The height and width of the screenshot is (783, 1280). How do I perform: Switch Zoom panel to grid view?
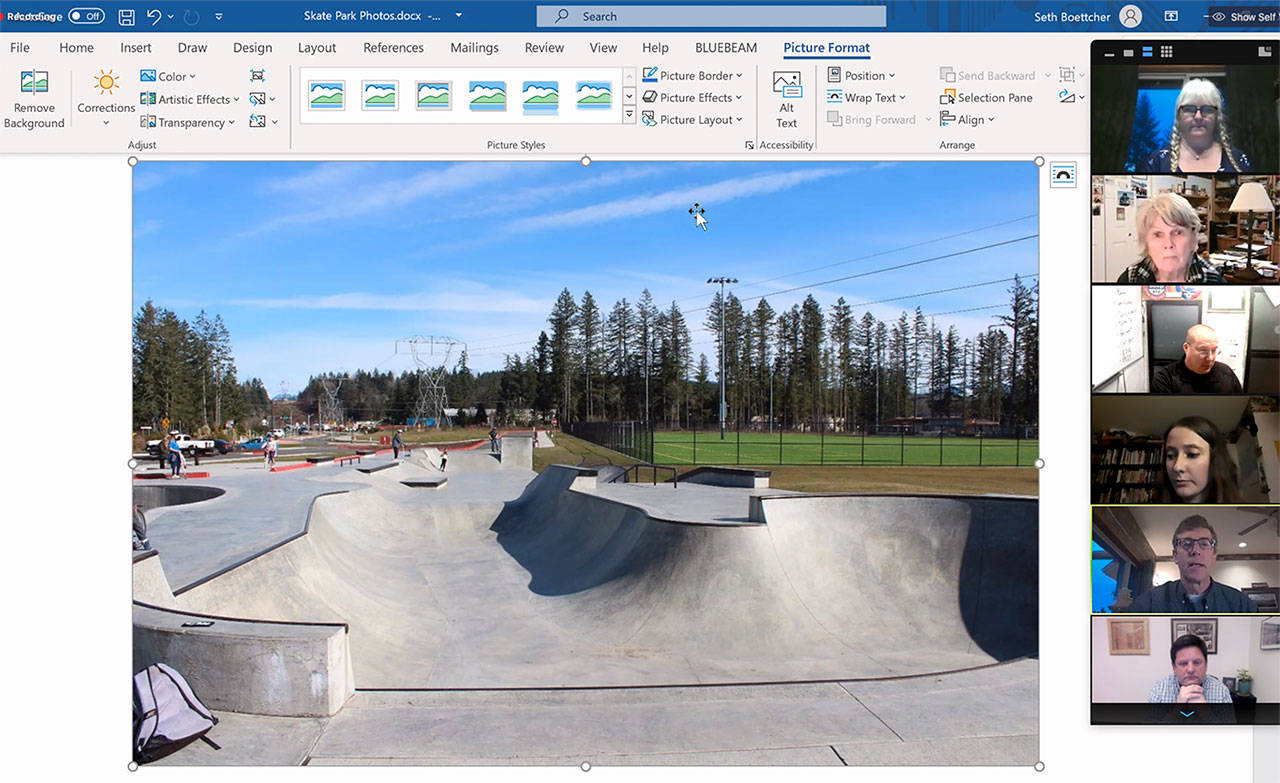tap(1166, 53)
